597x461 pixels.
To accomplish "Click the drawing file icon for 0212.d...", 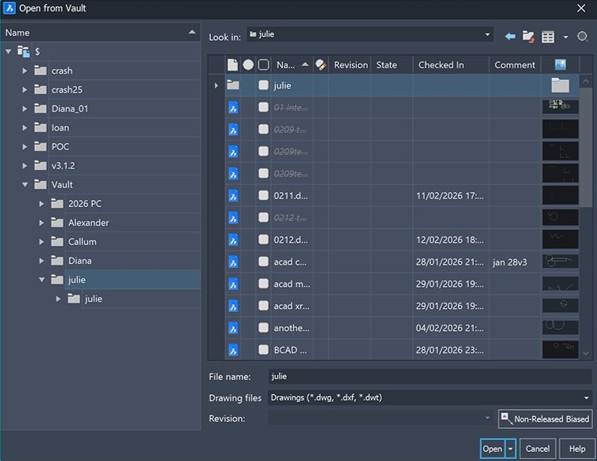I will [x=233, y=240].
